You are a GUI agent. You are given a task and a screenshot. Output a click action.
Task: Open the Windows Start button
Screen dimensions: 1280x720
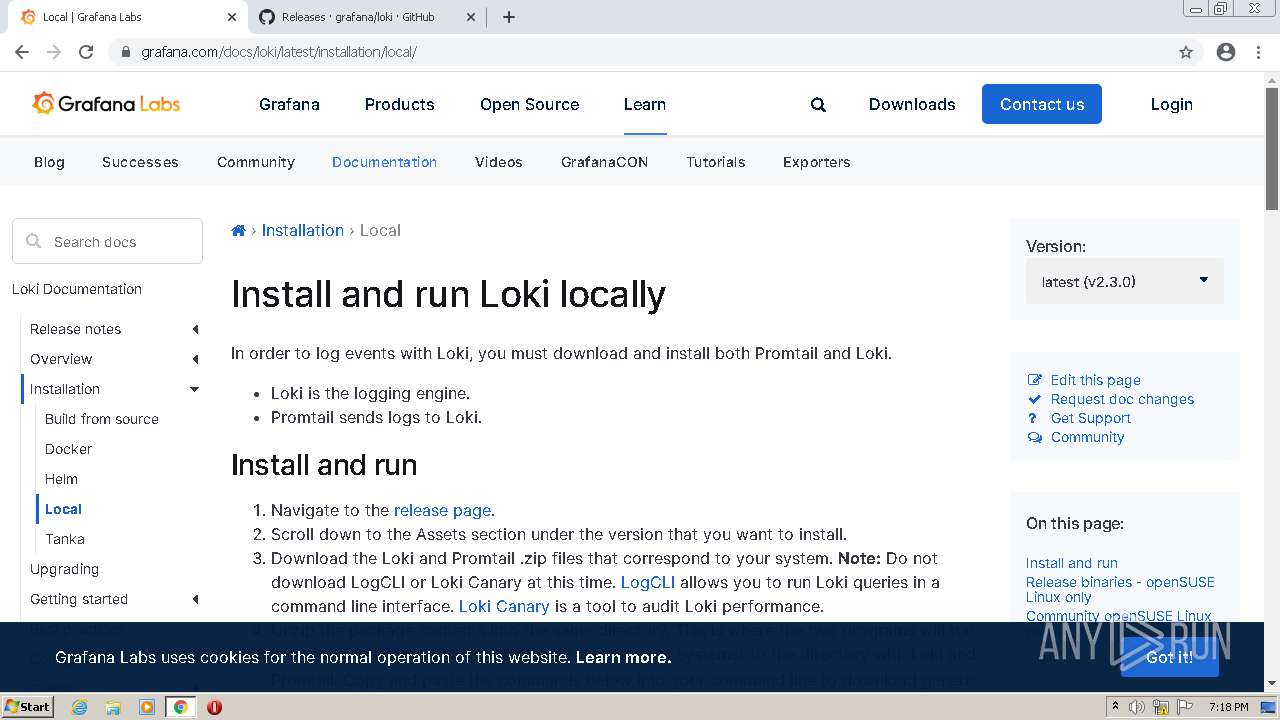click(27, 706)
